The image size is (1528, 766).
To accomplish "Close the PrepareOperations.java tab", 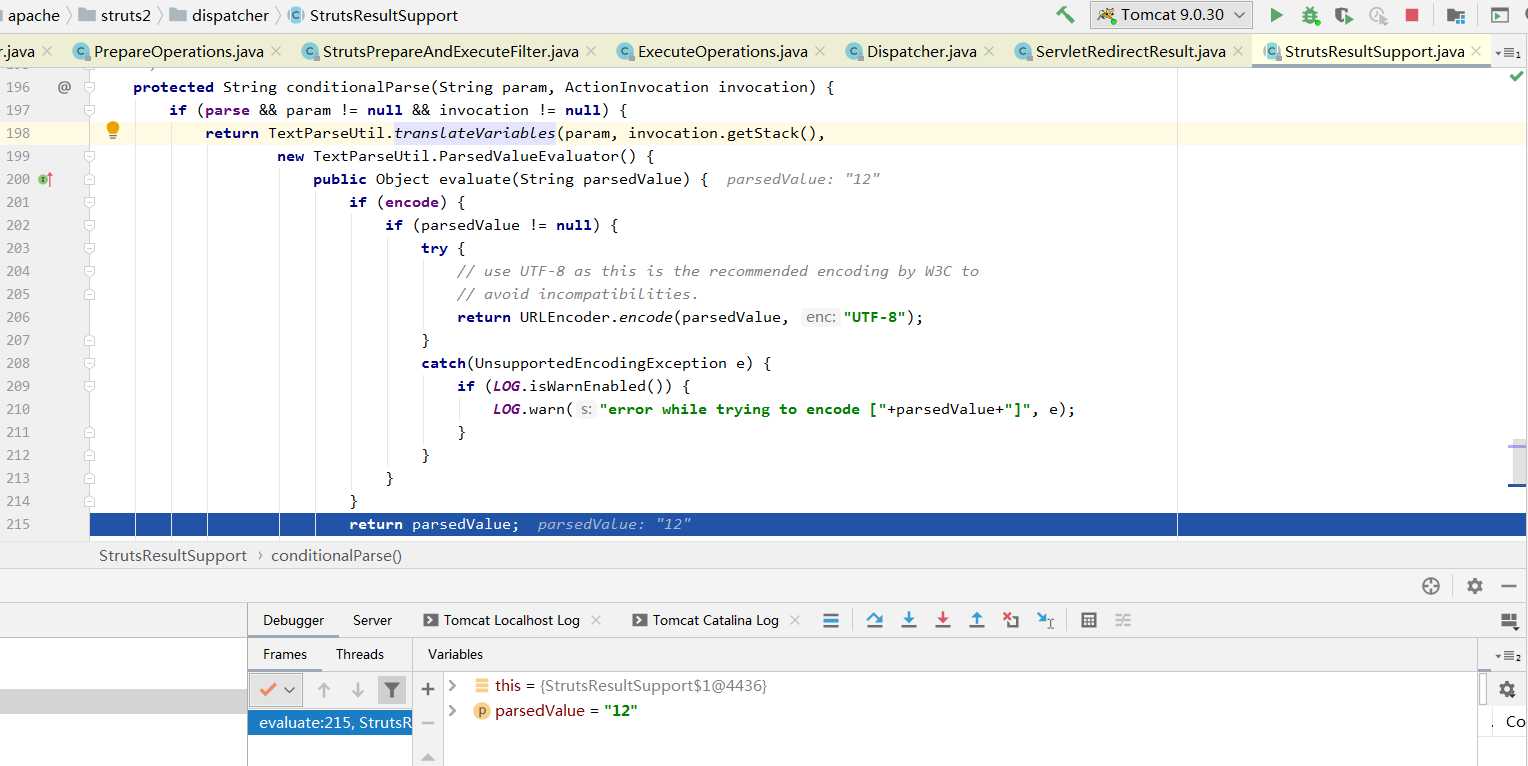I will click(x=276, y=51).
